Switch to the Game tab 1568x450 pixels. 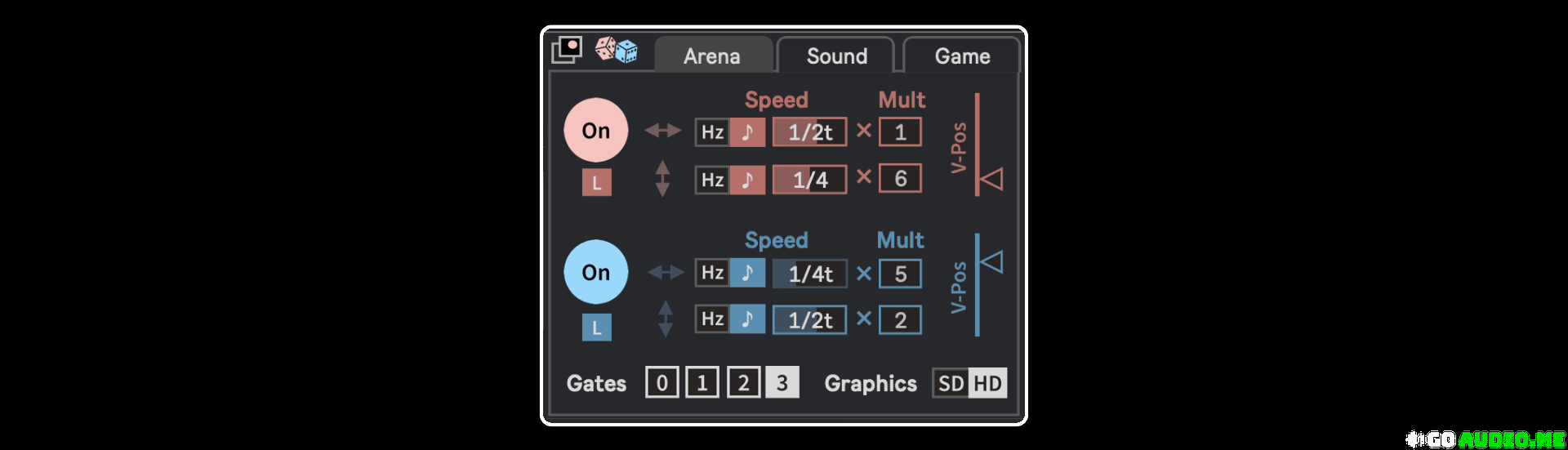[962, 56]
